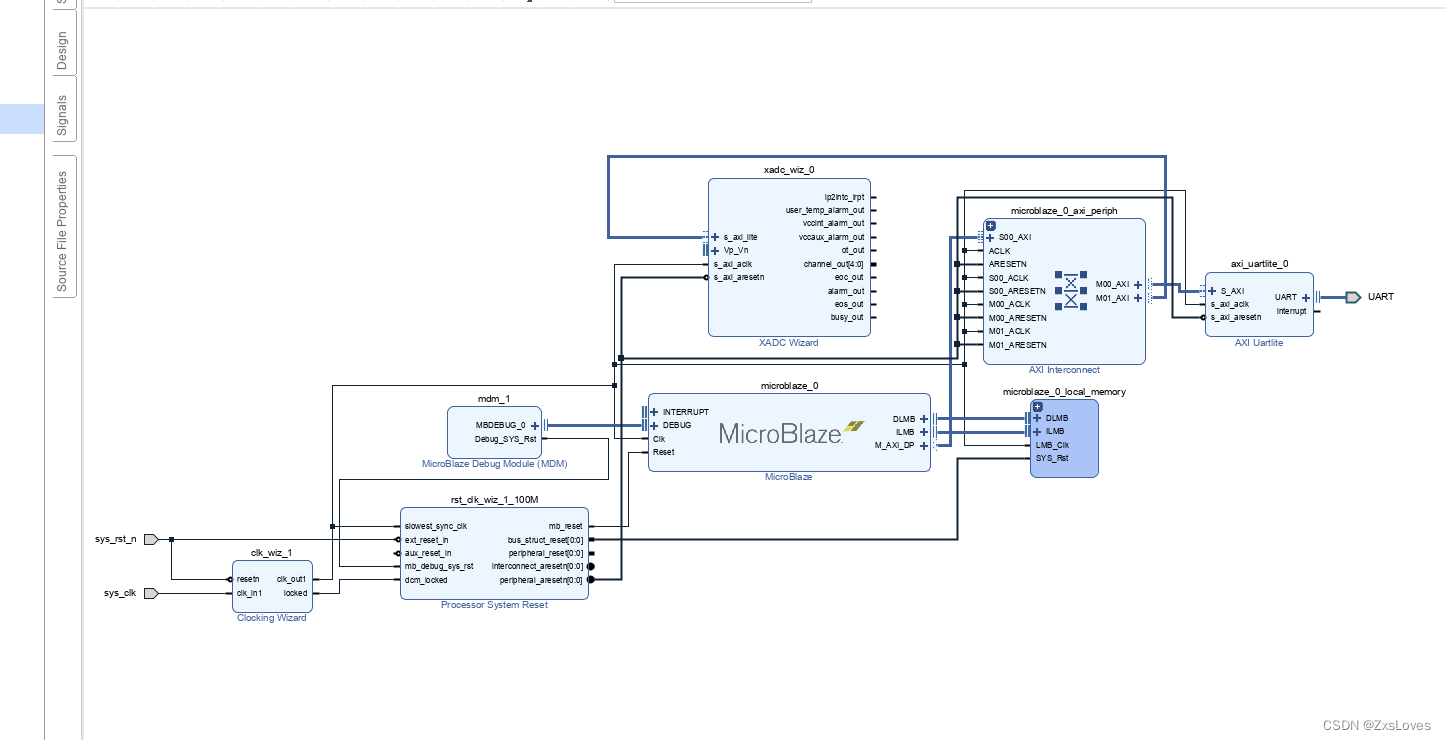
Task: Select the rst_clk_wiz_1_100M instance name
Action: 494,499
